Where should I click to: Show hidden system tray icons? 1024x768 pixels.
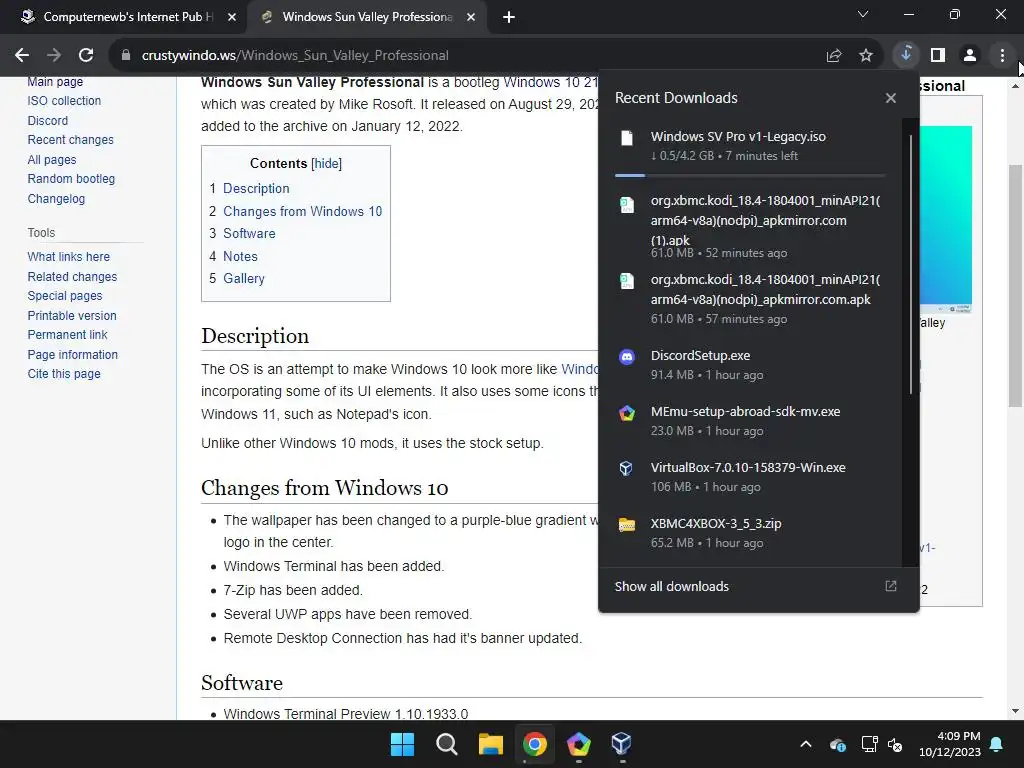click(806, 744)
